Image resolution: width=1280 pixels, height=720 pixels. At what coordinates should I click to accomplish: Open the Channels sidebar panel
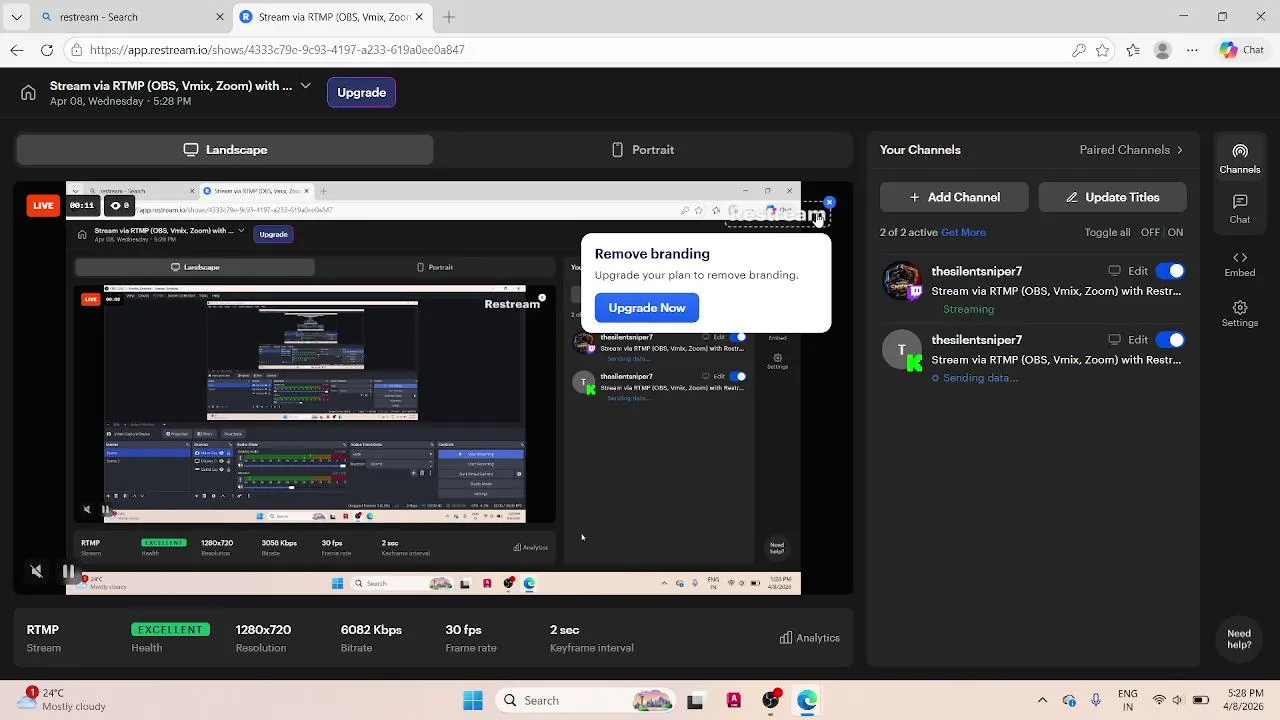pos(1240,158)
